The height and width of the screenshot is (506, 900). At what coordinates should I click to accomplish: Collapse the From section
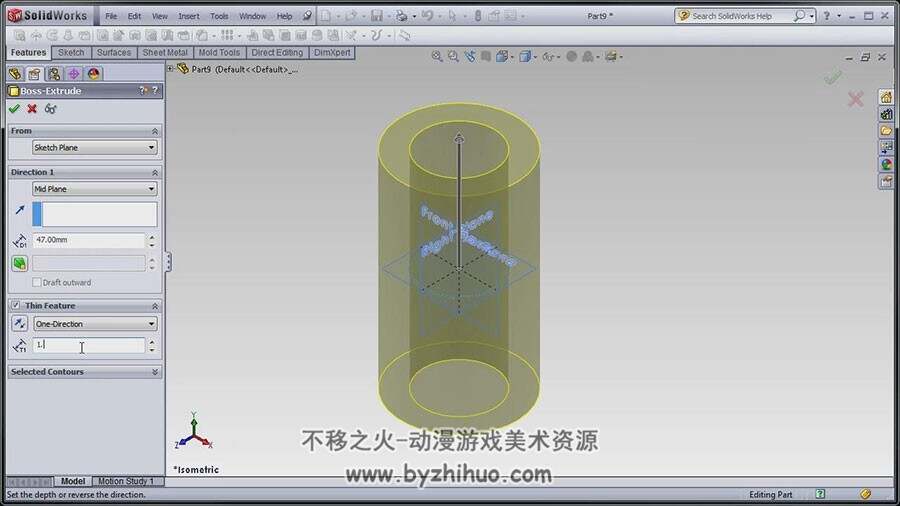click(x=154, y=131)
